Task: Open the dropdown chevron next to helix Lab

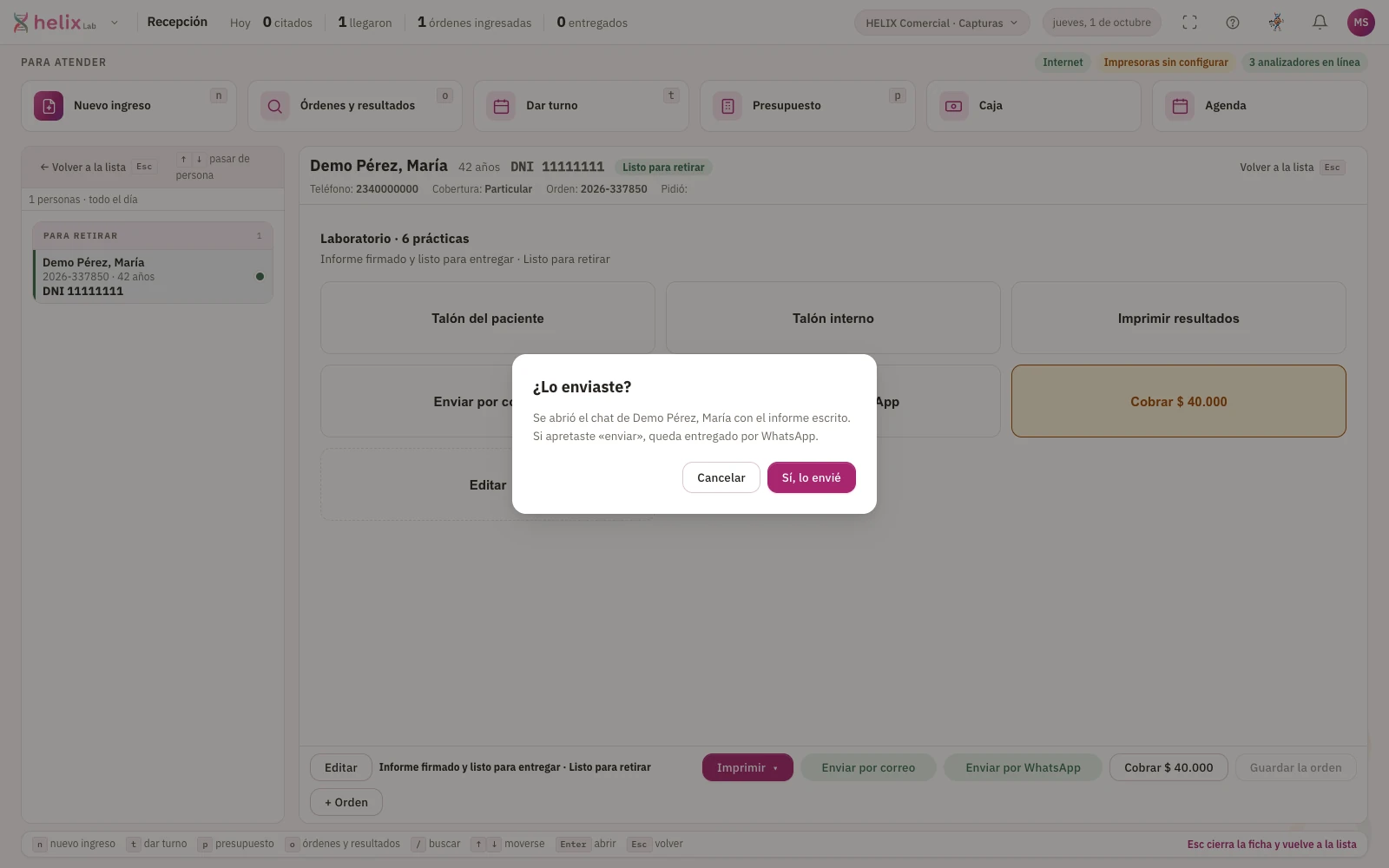Action: [x=115, y=23]
